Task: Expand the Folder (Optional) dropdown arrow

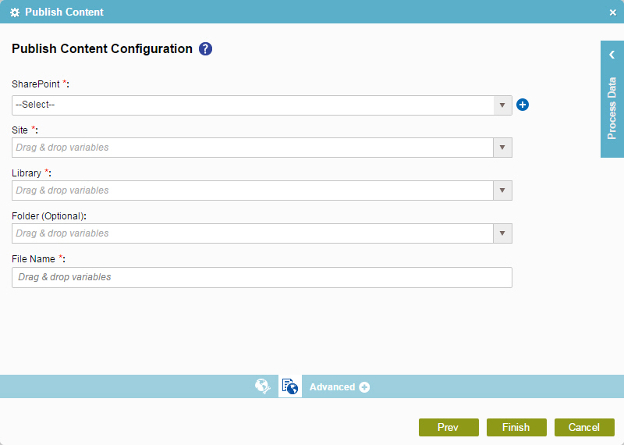Action: click(x=503, y=234)
